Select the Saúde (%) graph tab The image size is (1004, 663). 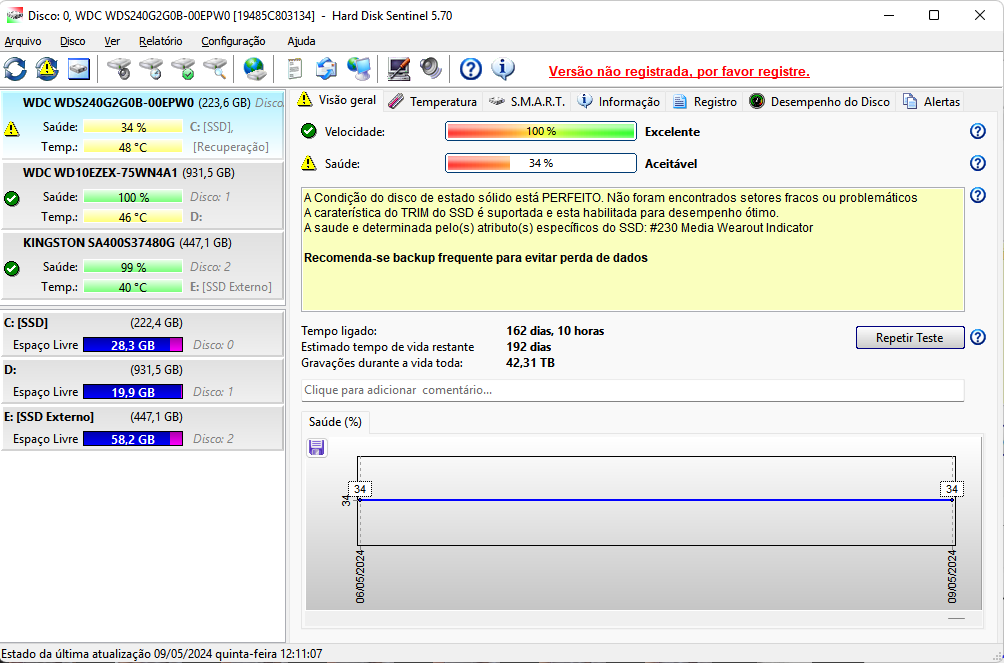point(335,422)
